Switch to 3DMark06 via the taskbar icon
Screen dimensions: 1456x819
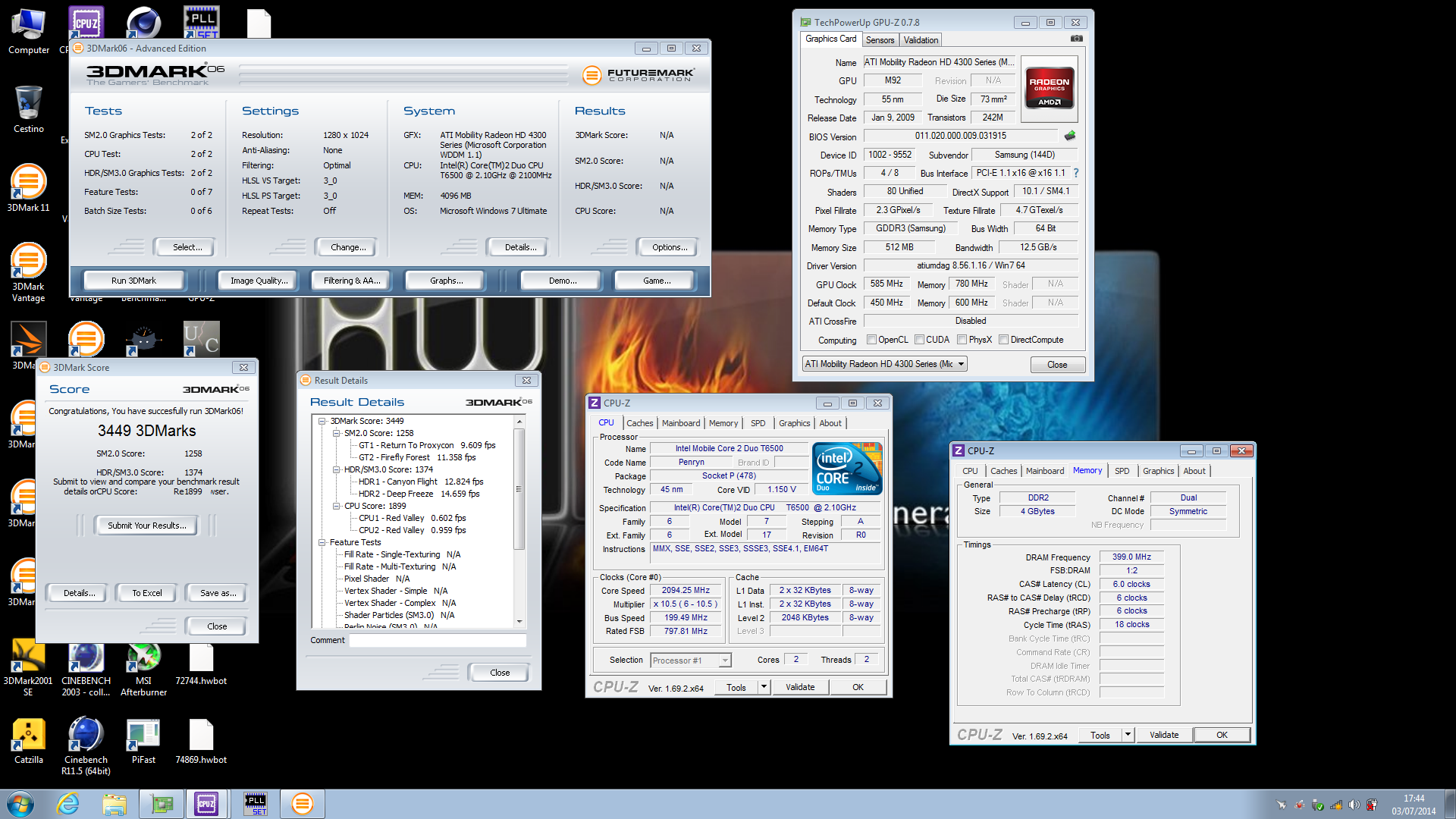[302, 804]
